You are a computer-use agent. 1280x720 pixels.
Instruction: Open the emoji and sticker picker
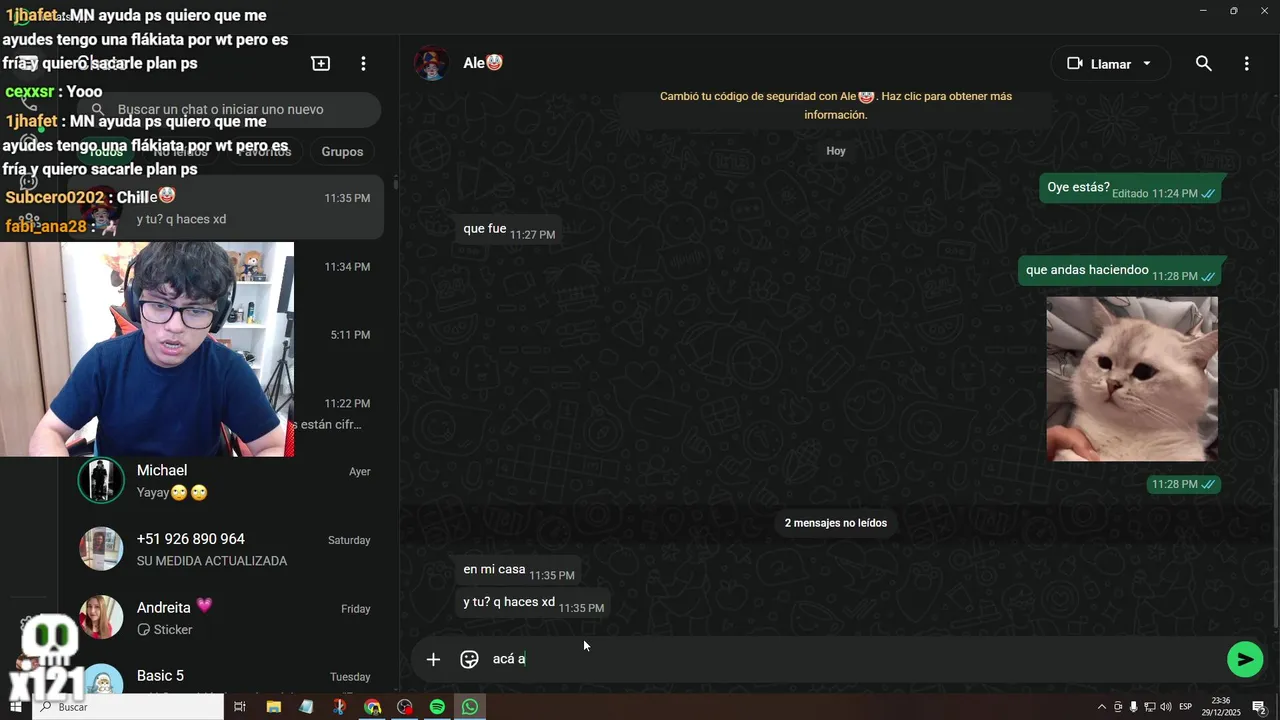[469, 659]
